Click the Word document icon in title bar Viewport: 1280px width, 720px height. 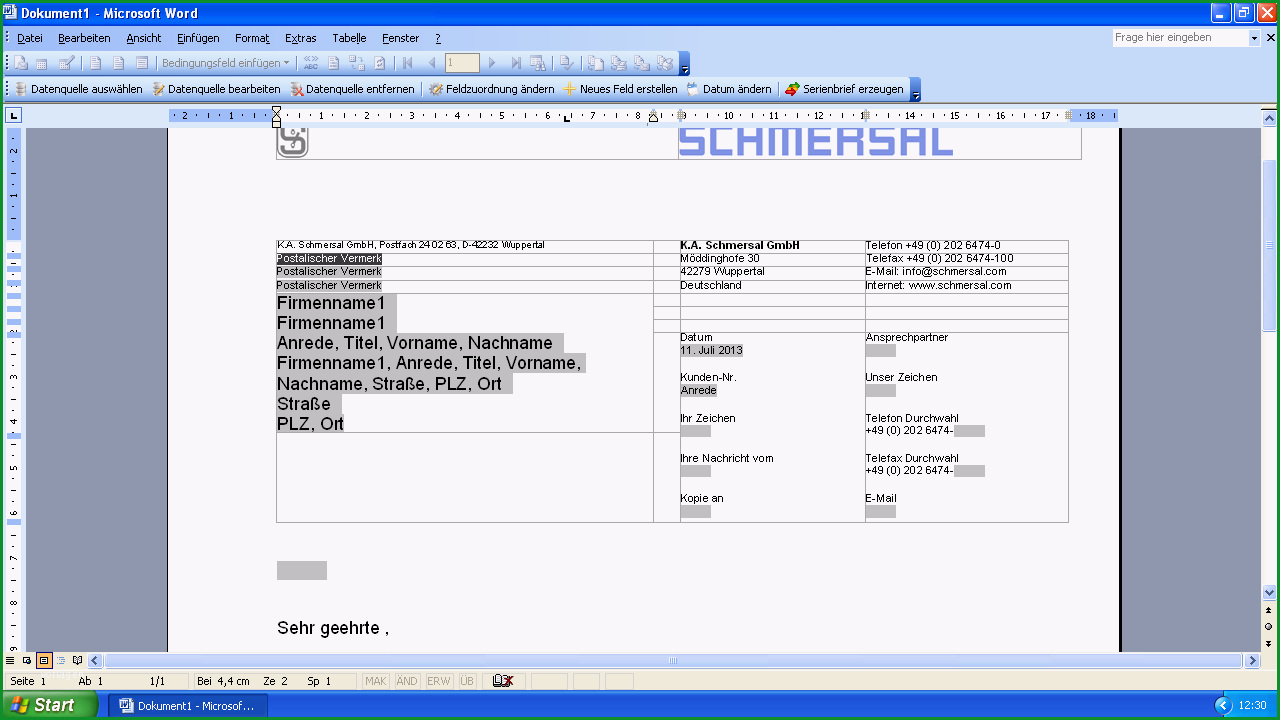point(10,13)
